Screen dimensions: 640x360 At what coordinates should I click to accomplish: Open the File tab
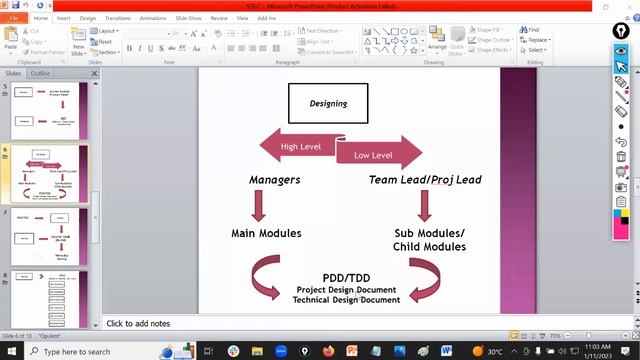tap(14, 18)
